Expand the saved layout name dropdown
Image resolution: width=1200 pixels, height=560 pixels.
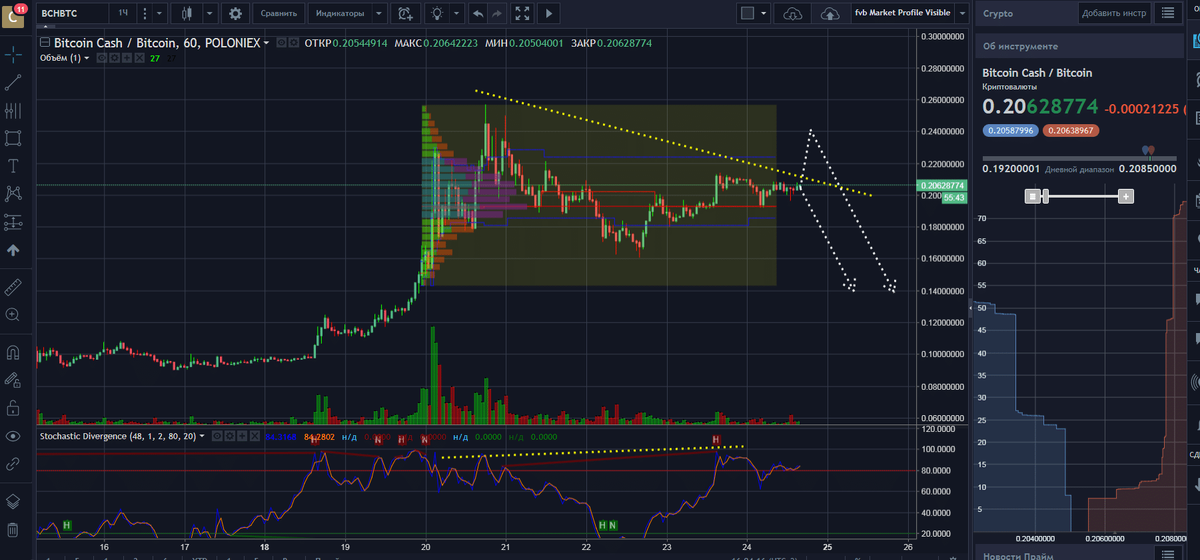pyautogui.click(x=960, y=13)
